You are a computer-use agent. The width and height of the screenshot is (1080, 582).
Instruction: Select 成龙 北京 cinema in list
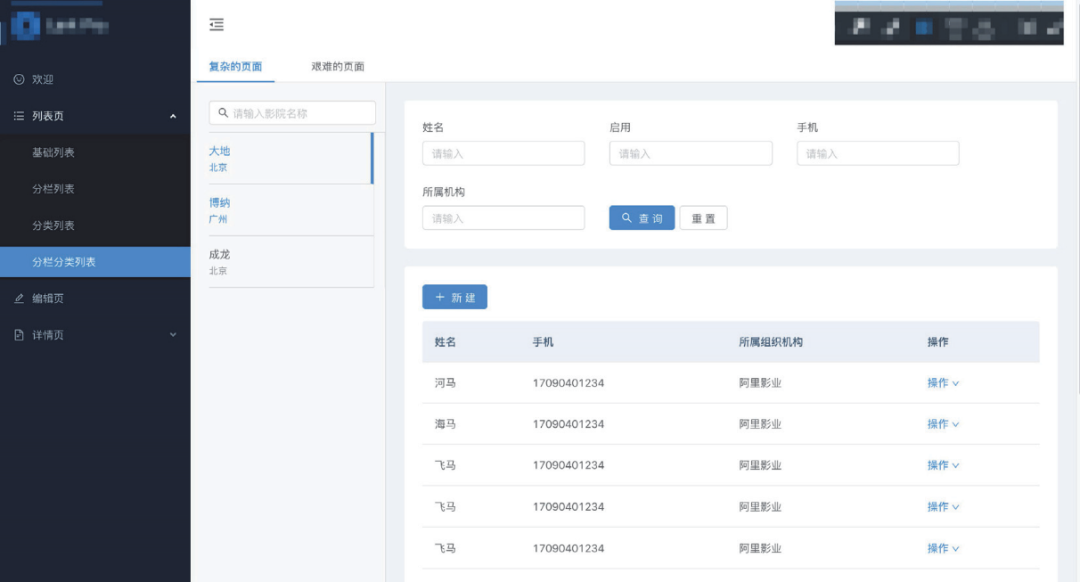click(291, 262)
